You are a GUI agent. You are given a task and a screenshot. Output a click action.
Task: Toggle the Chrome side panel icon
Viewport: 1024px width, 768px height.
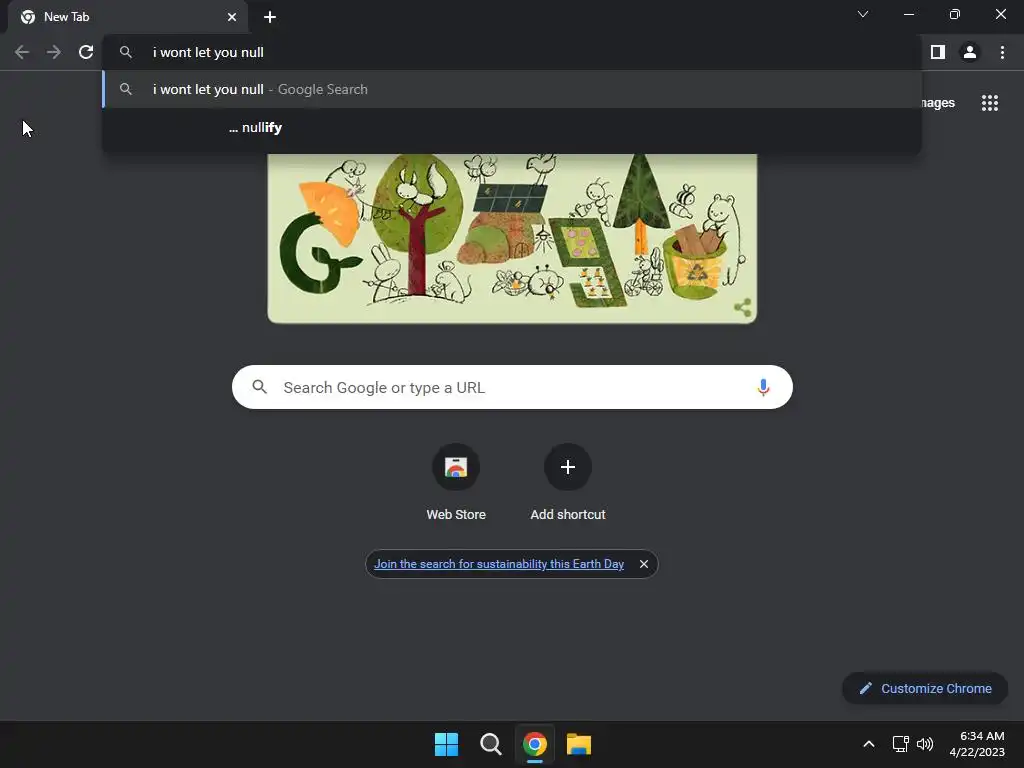click(x=938, y=52)
